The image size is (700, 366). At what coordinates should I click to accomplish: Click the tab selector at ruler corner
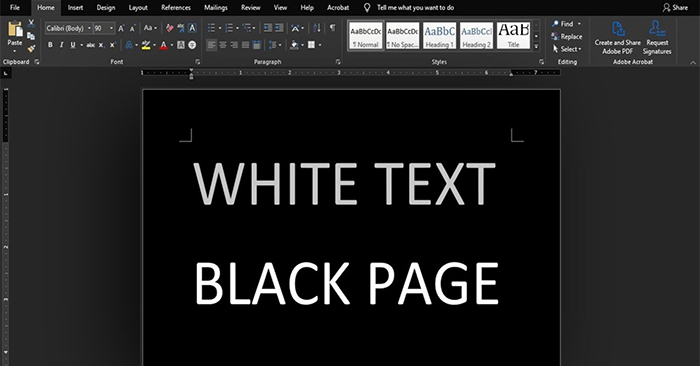5,73
